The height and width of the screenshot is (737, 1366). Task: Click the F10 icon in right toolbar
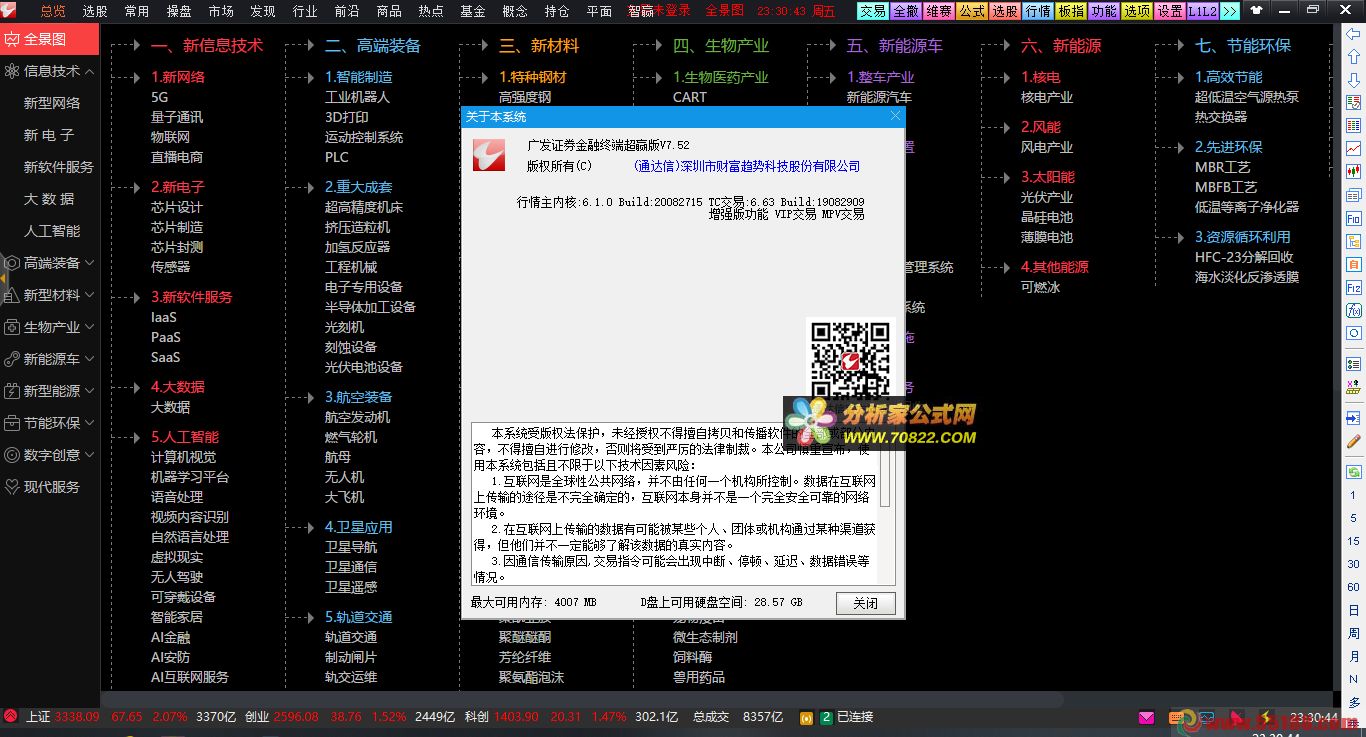tap(1353, 218)
